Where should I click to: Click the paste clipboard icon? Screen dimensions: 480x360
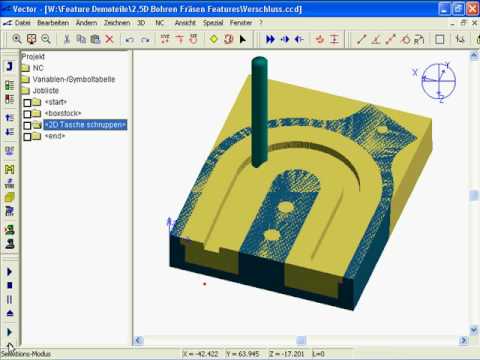(x=95, y=39)
